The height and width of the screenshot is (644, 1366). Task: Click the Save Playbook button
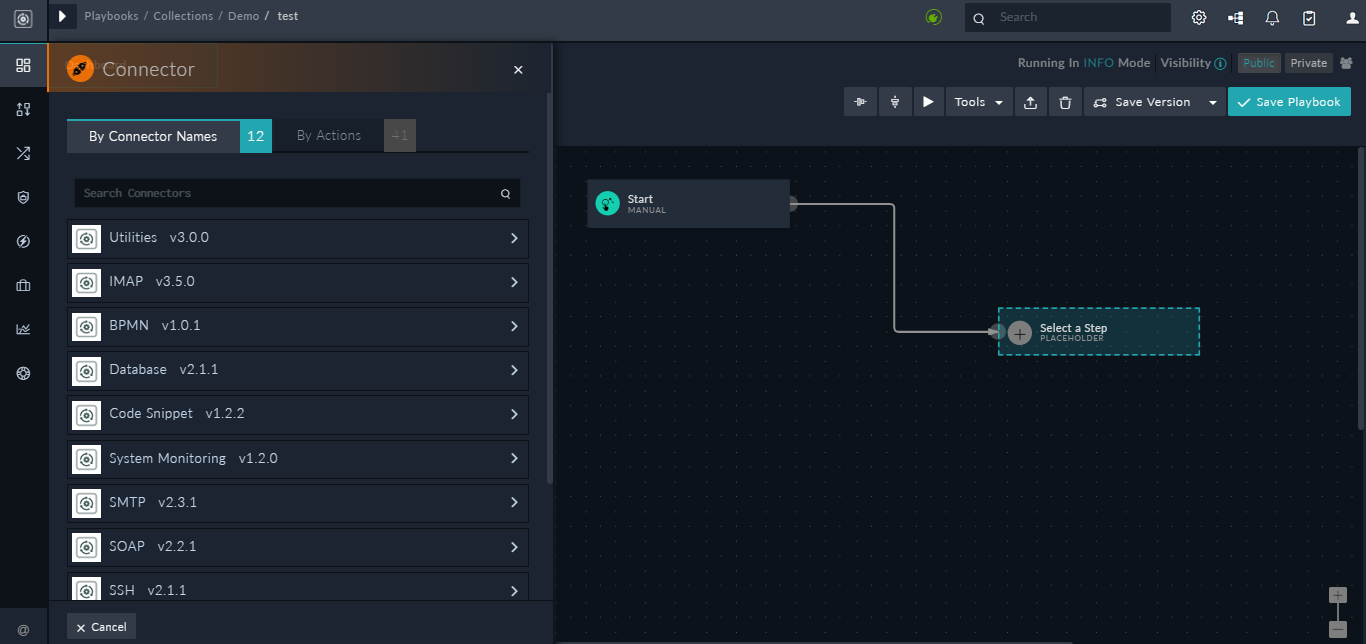1289,101
